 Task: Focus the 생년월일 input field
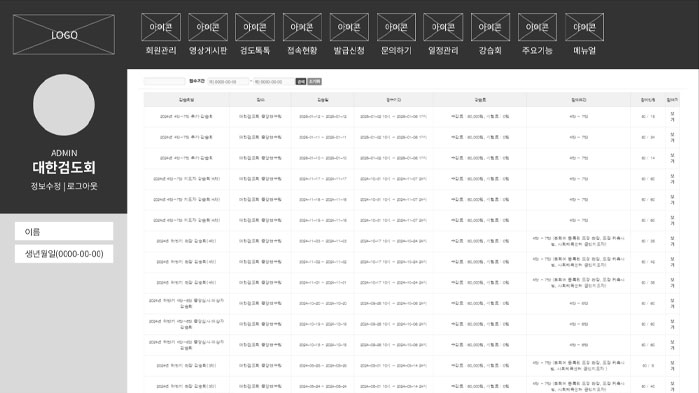pos(64,254)
